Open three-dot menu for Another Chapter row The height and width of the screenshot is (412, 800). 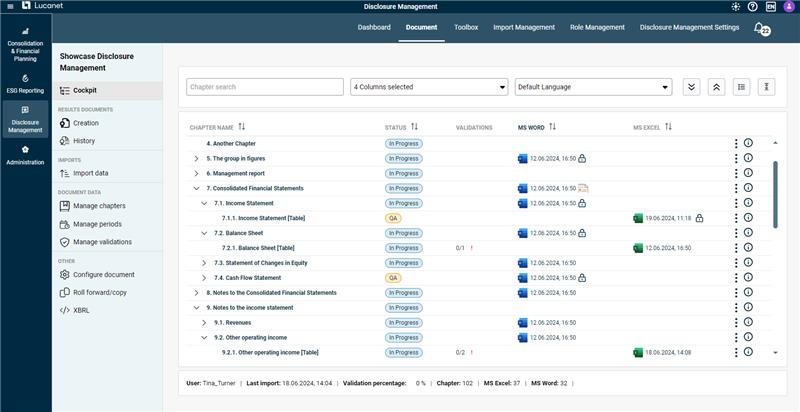(x=736, y=143)
